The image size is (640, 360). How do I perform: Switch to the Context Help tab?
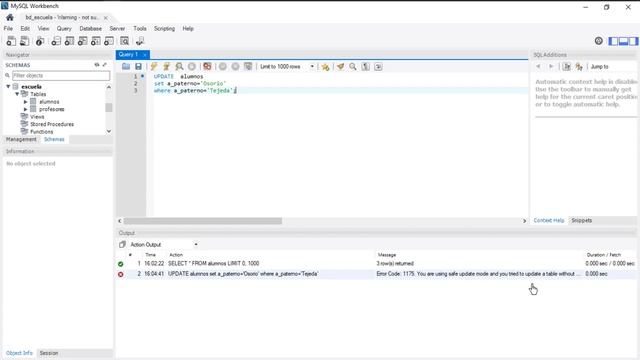[x=549, y=220]
